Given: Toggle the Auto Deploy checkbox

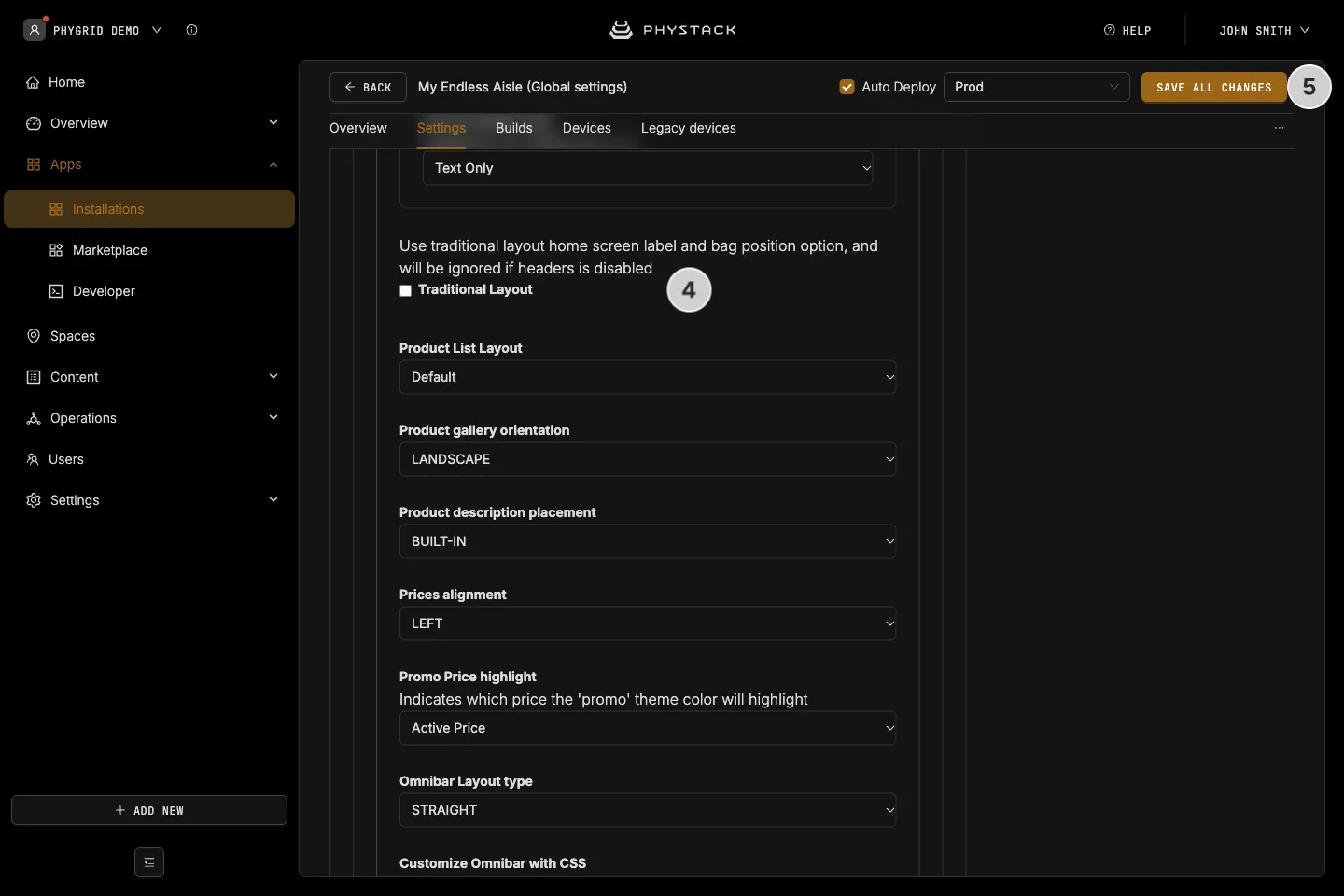Looking at the screenshot, I should coord(847,87).
